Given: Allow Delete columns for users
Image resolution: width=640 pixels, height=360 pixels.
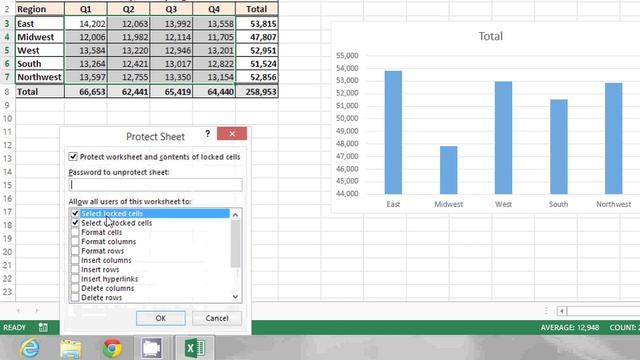Looking at the screenshot, I should click(x=75, y=288).
